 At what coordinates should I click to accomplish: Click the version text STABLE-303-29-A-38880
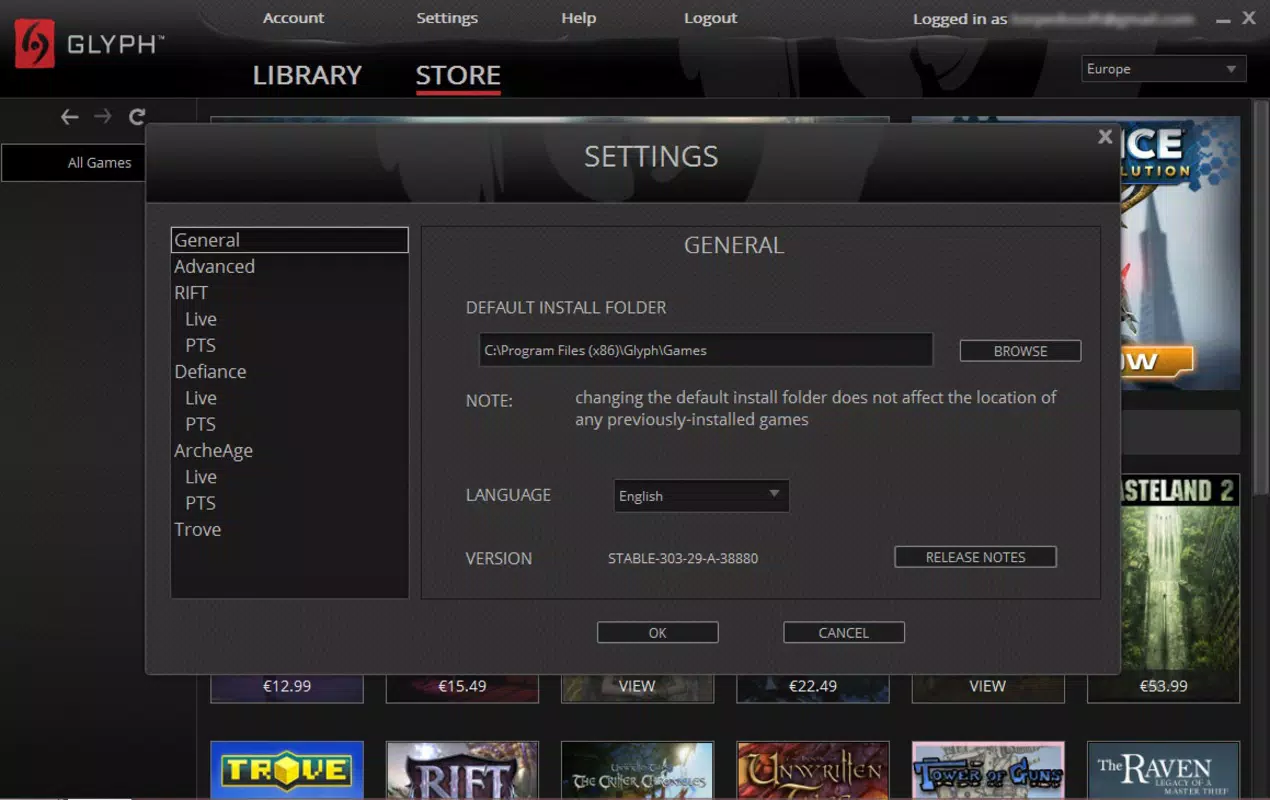683,558
